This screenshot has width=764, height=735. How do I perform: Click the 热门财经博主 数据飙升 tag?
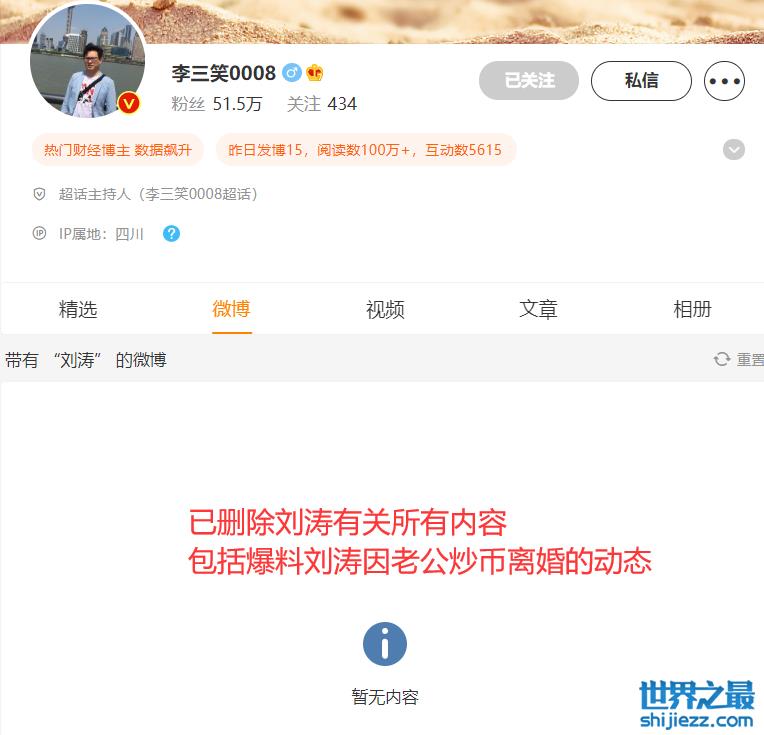117,150
